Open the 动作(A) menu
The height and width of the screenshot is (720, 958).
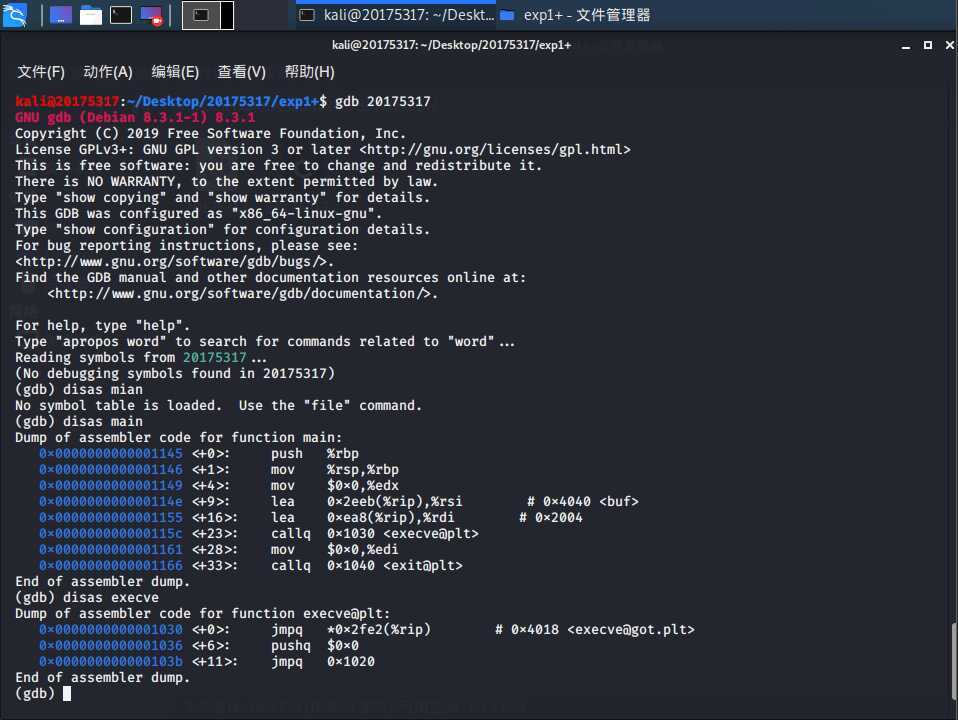(108, 72)
